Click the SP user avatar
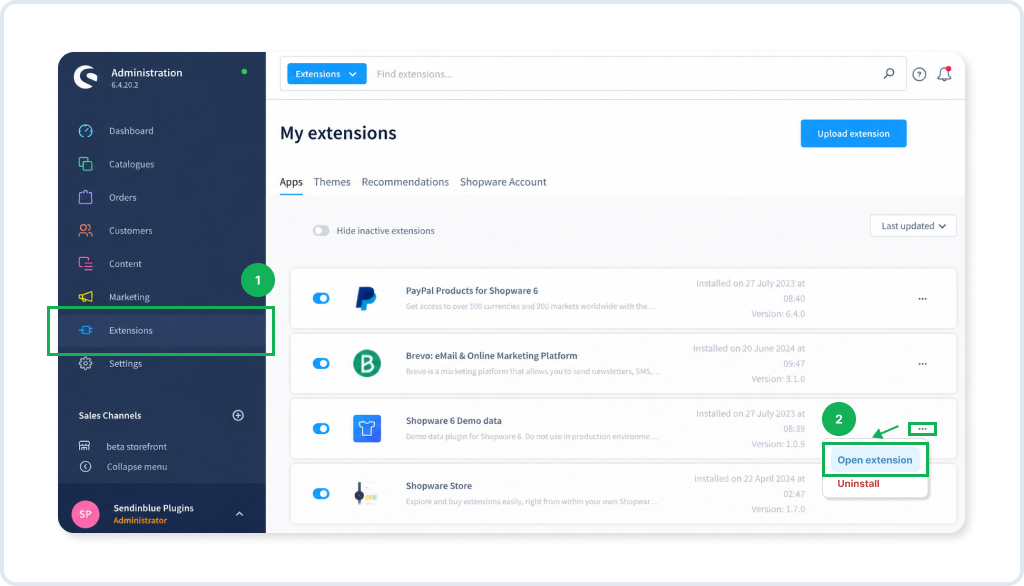The height and width of the screenshot is (586, 1024). [x=86, y=514]
